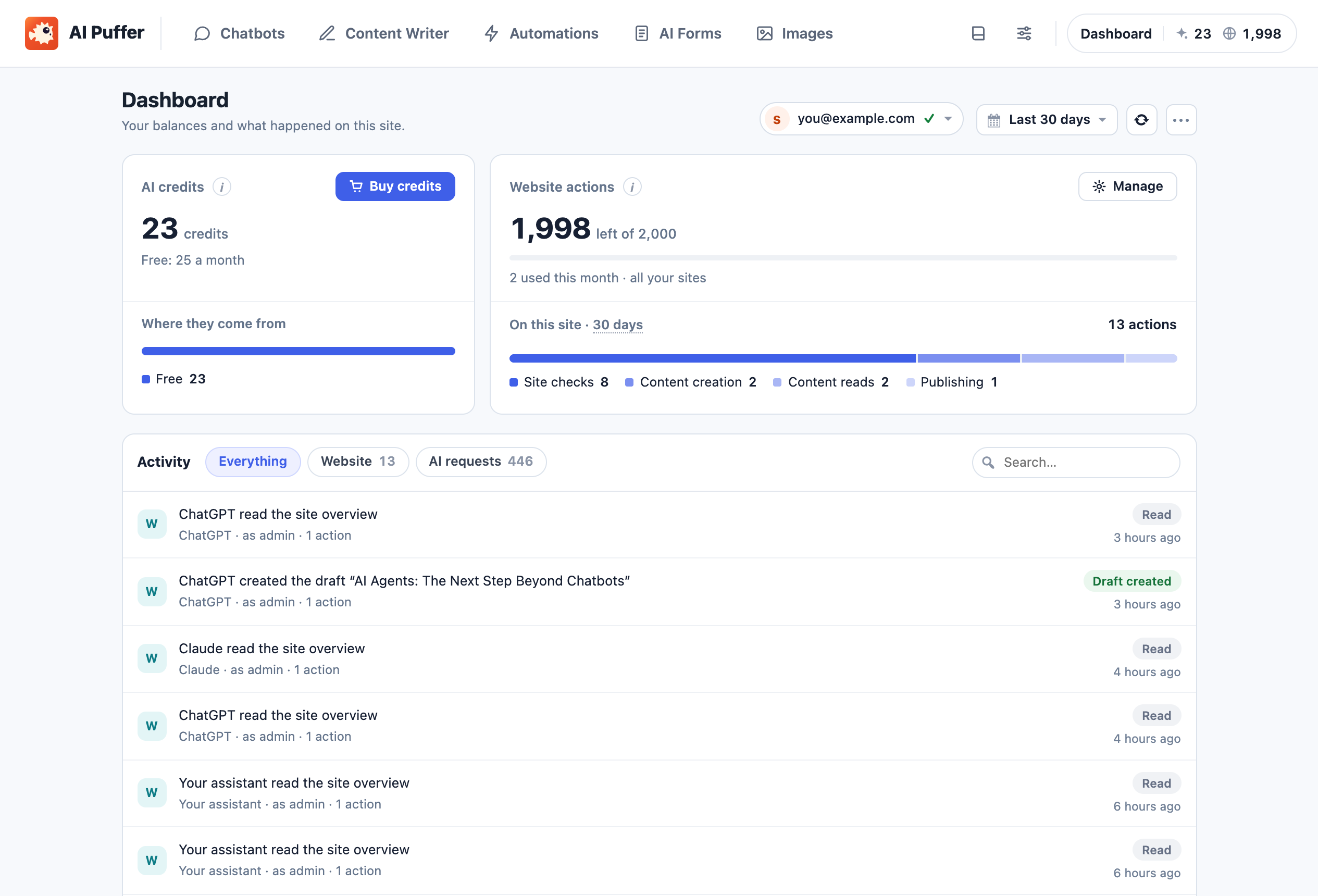This screenshot has height=896, width=1318.
Task: Focus the Activity search field
Action: (1076, 463)
